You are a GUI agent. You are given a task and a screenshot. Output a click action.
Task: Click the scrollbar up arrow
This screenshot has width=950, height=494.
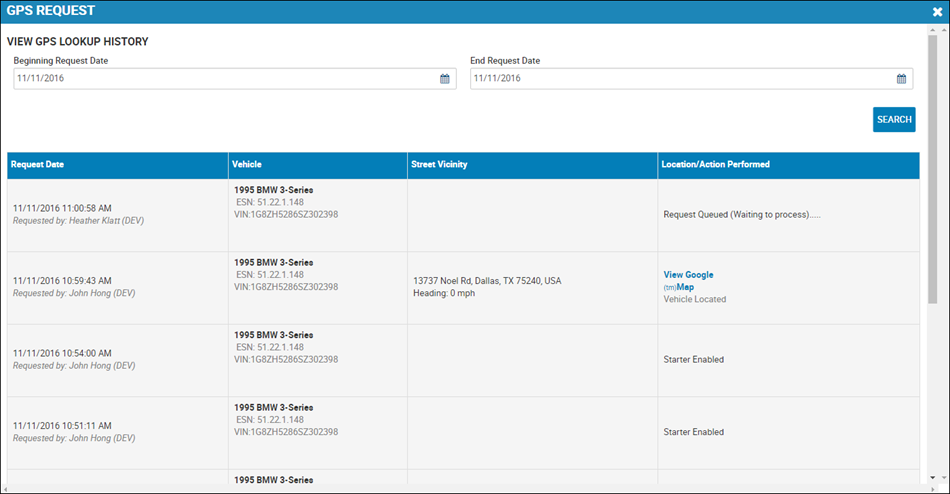[x=932, y=30]
